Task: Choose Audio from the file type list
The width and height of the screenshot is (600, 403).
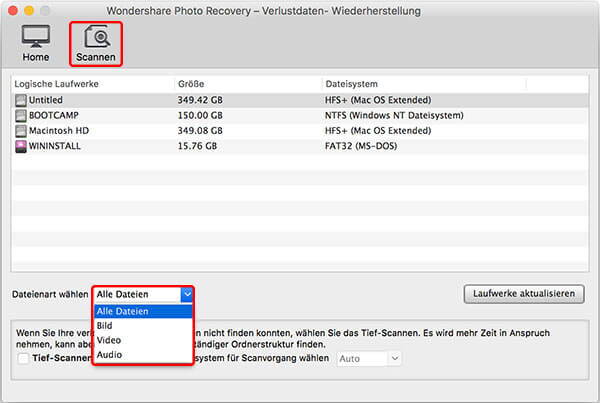Action: (143, 355)
